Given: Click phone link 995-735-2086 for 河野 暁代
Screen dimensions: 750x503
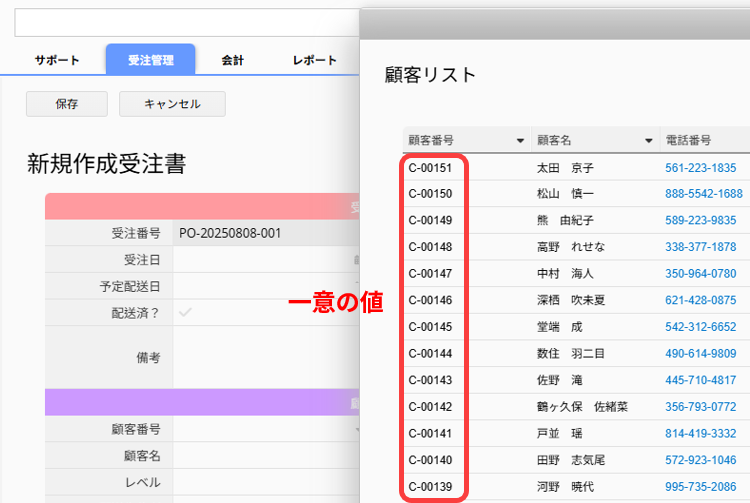Looking at the screenshot, I should 700,486.
